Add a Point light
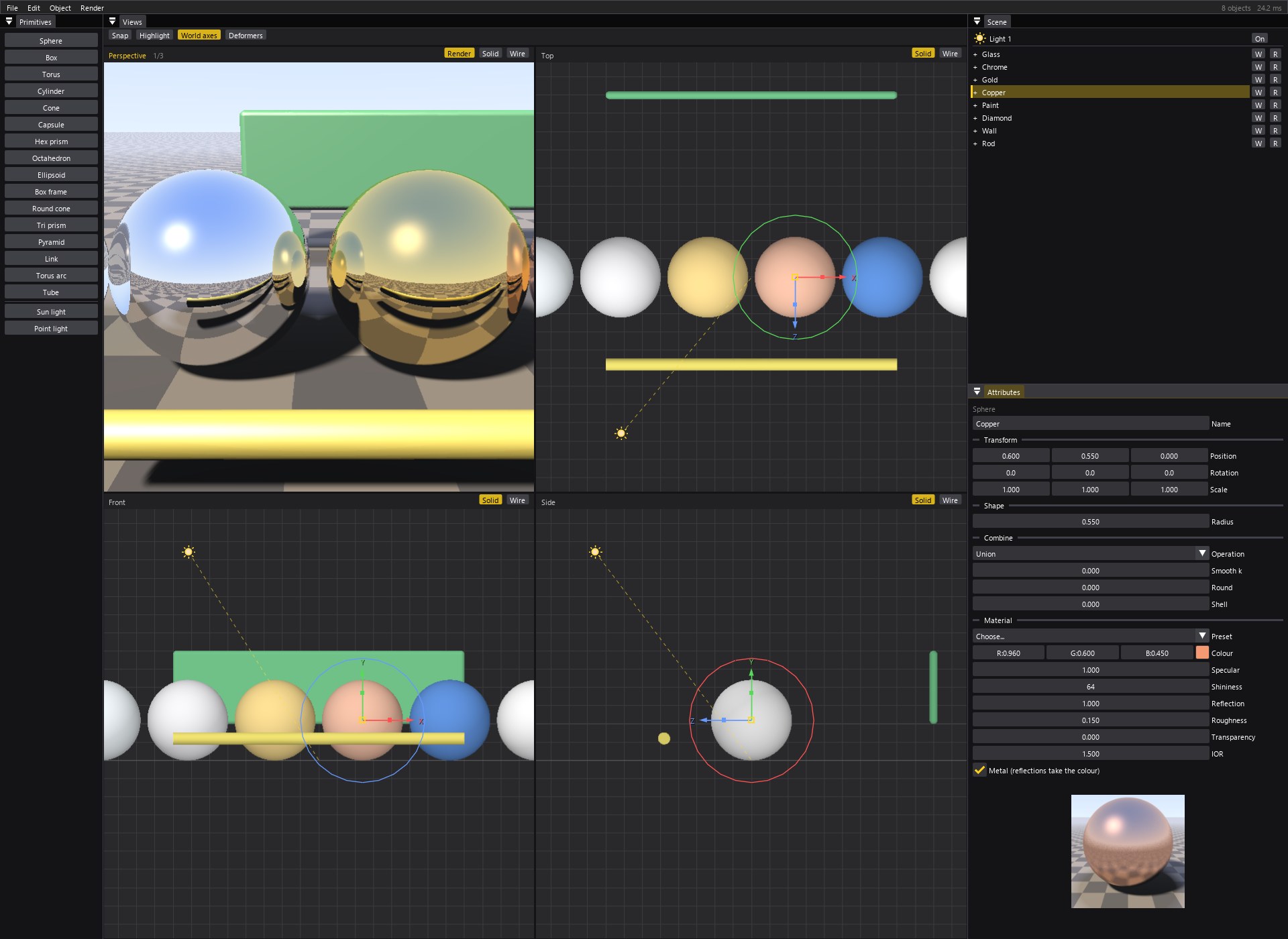Image resolution: width=1288 pixels, height=939 pixels. pyautogui.click(x=51, y=328)
